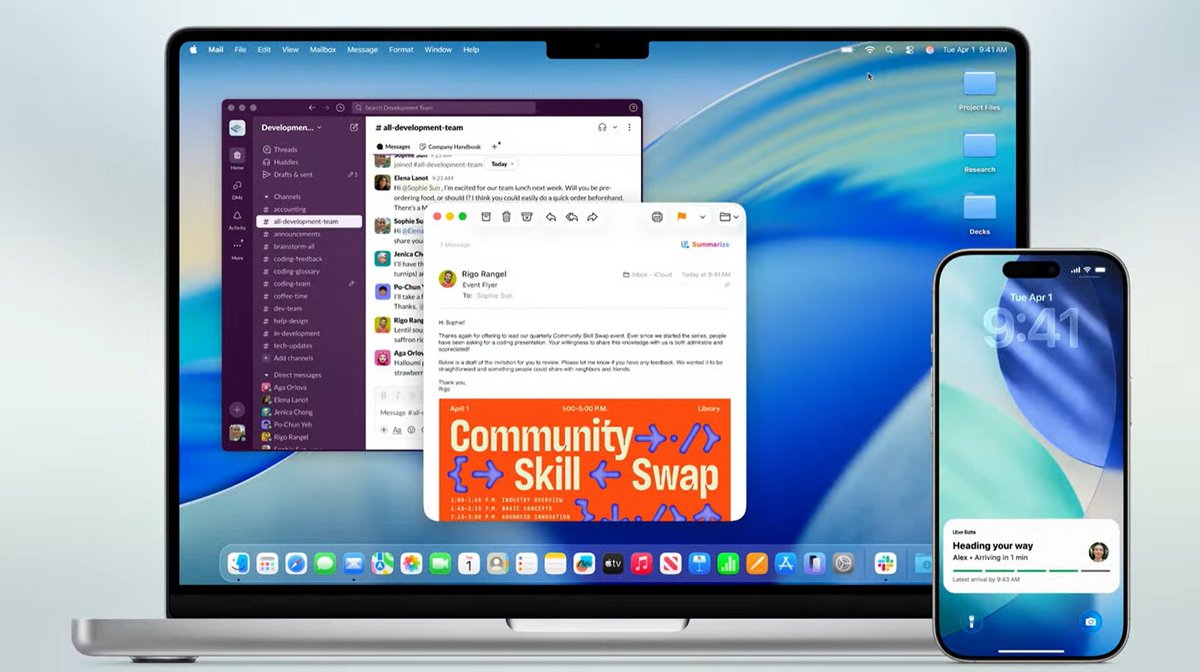Open Huddles in Slack sidebar

pos(280,162)
